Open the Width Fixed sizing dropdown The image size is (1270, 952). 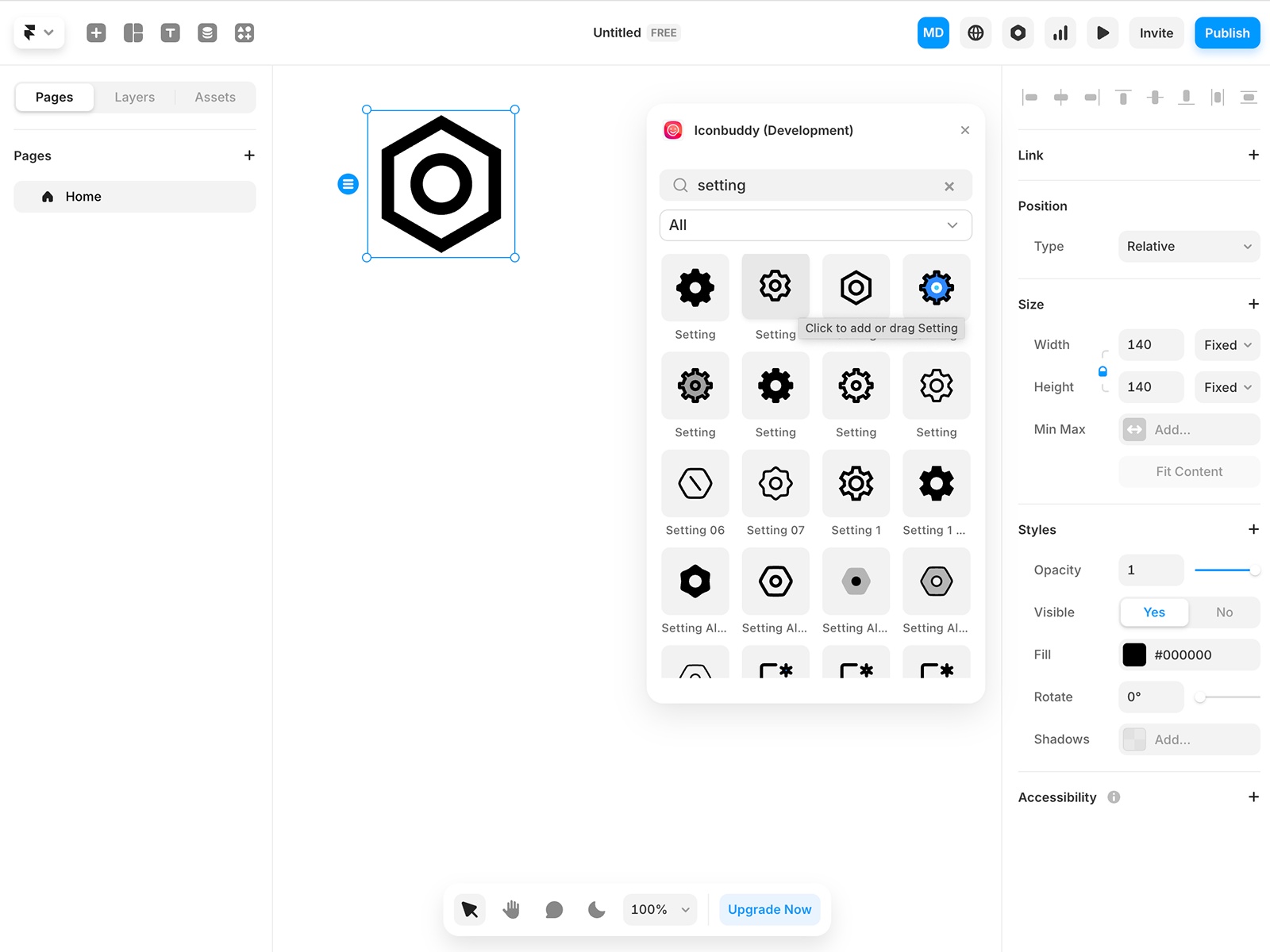pos(1226,344)
